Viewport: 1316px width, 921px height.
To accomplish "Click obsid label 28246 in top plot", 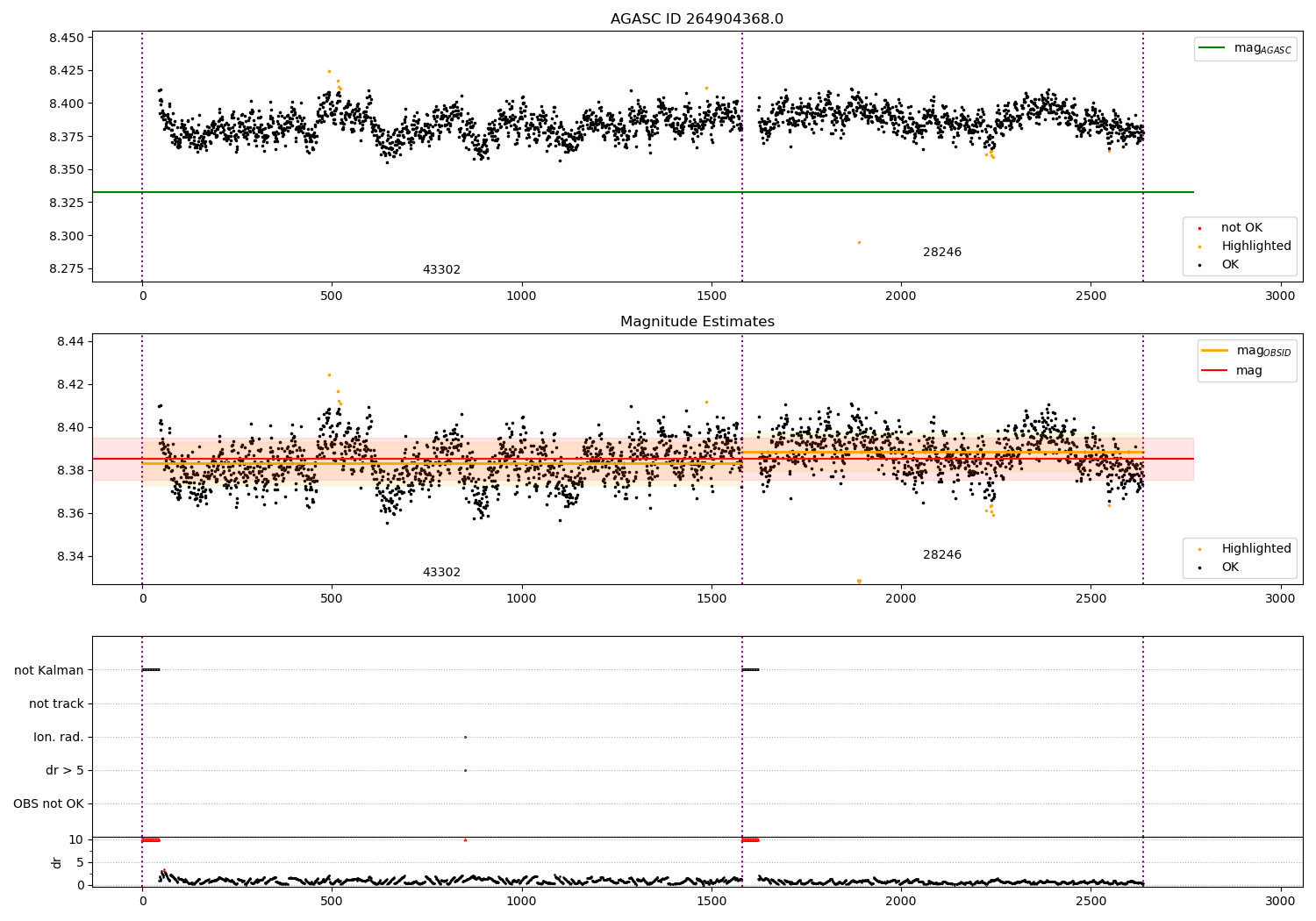I will point(942,253).
